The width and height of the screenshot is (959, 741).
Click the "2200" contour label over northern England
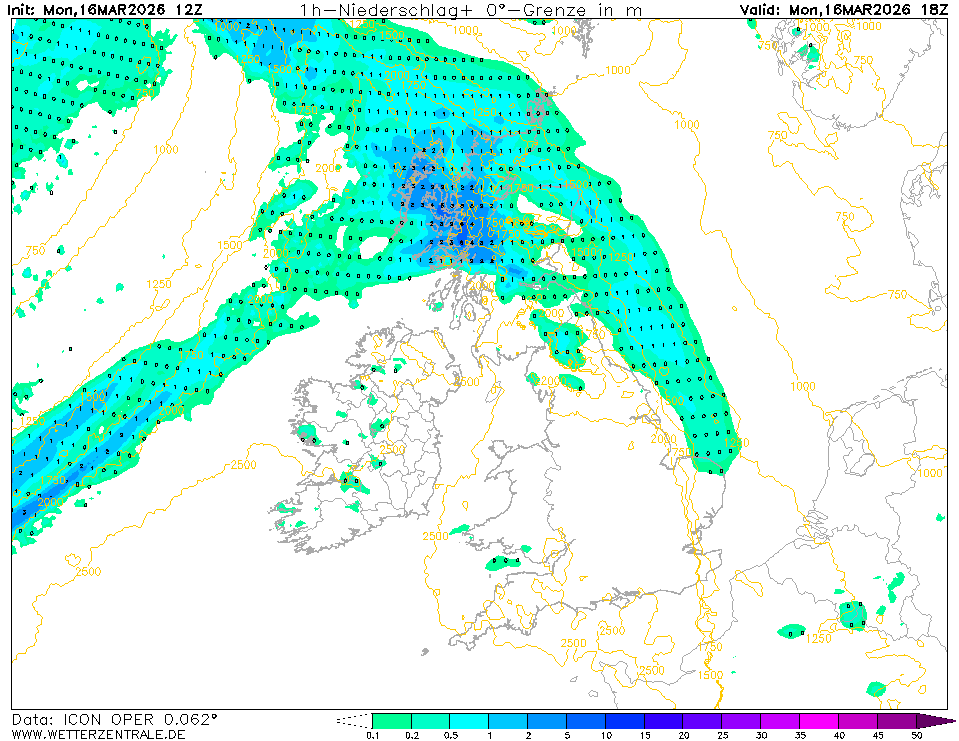click(x=547, y=381)
